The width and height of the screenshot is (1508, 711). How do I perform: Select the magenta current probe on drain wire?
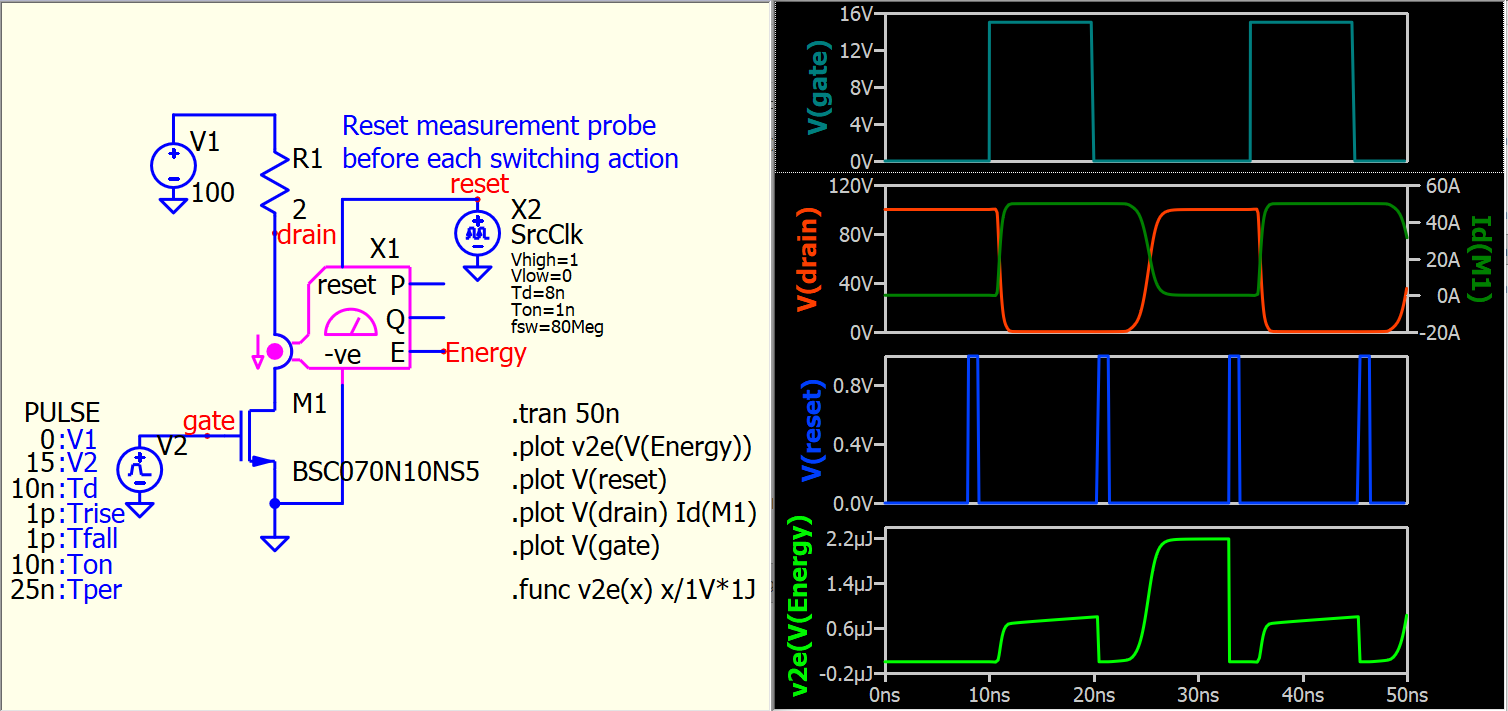point(274,350)
